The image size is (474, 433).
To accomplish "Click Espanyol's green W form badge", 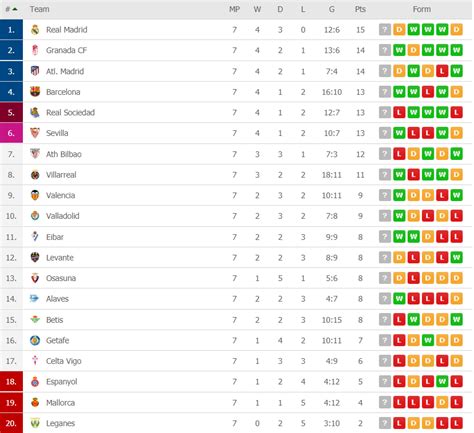I will (x=442, y=382).
